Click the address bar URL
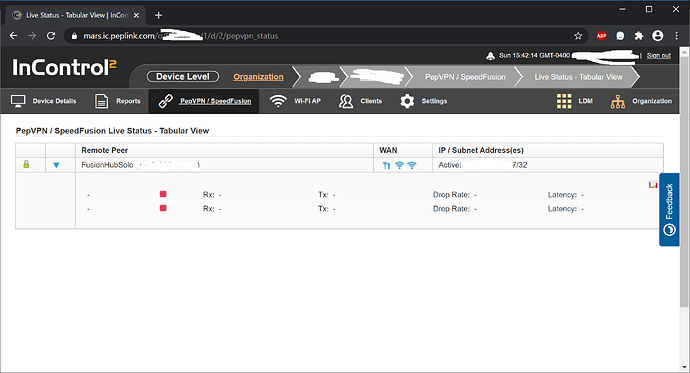Image resolution: width=690 pixels, height=373 pixels. coord(180,36)
